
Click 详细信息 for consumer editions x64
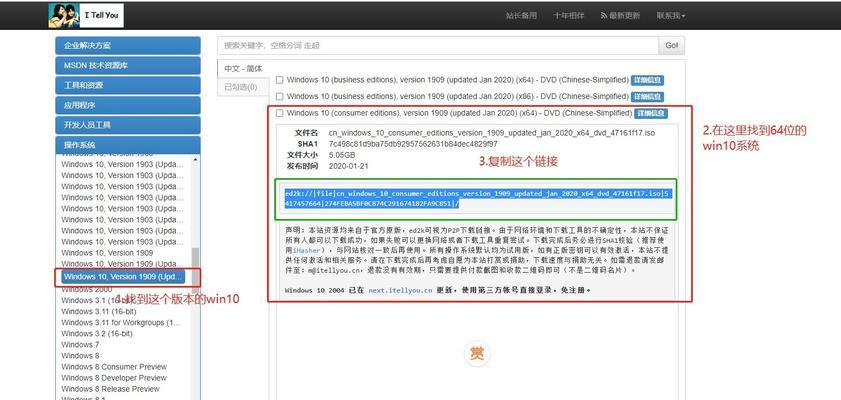pyautogui.click(x=651, y=113)
